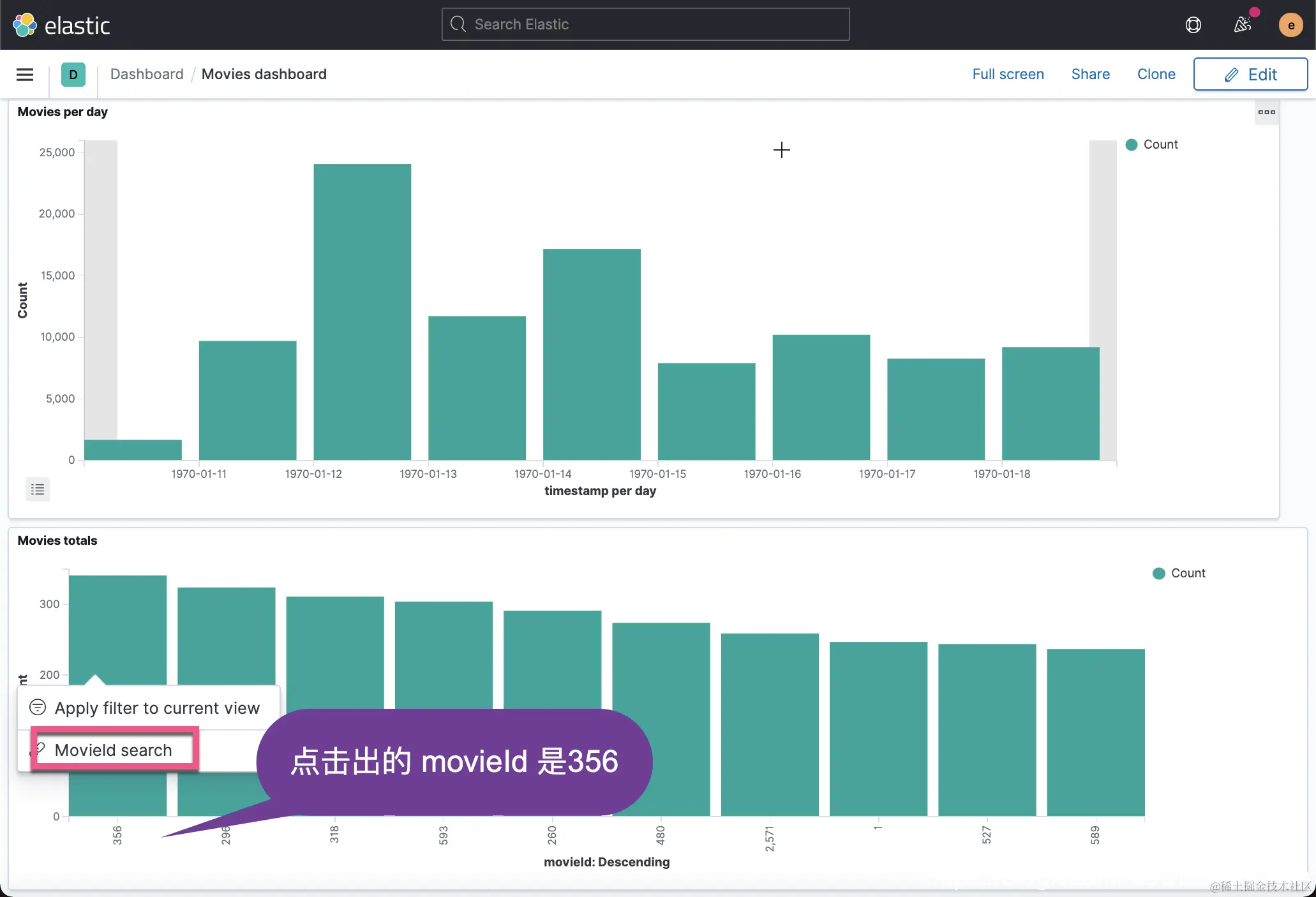
Task: Choose MovieId search drilldown option
Action: coord(114,750)
